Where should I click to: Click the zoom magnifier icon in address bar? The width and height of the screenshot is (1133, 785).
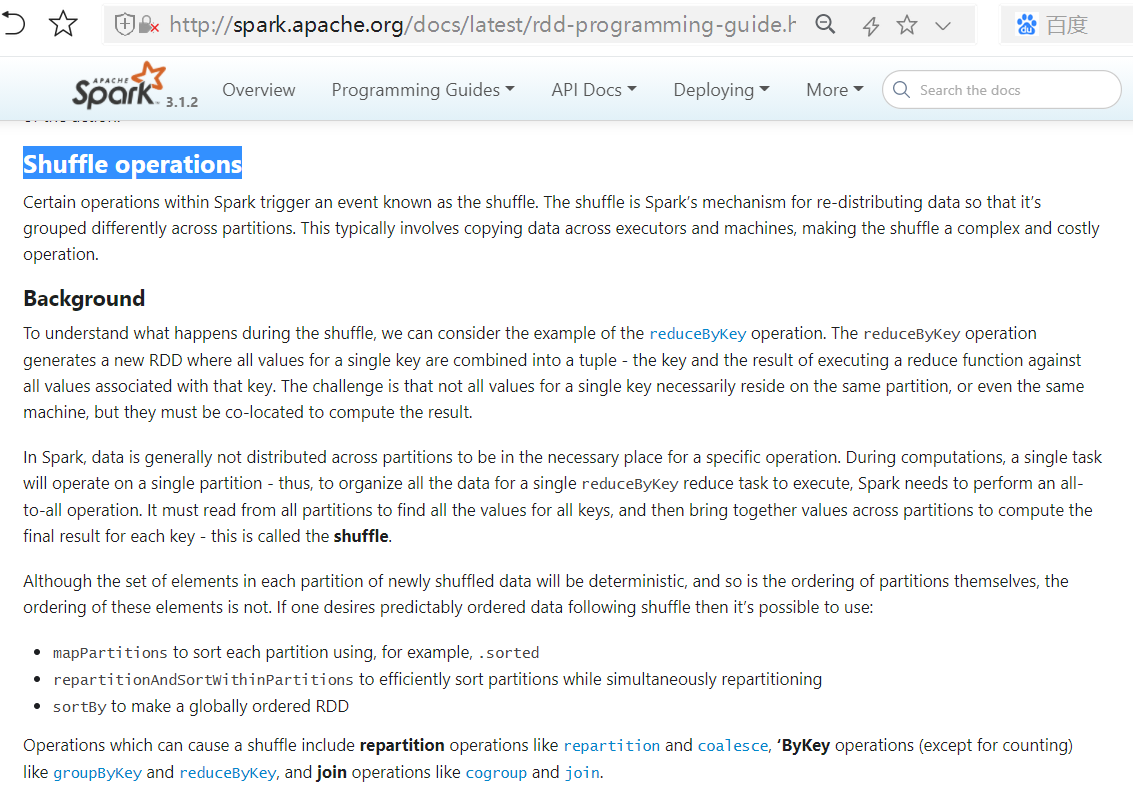[825, 25]
